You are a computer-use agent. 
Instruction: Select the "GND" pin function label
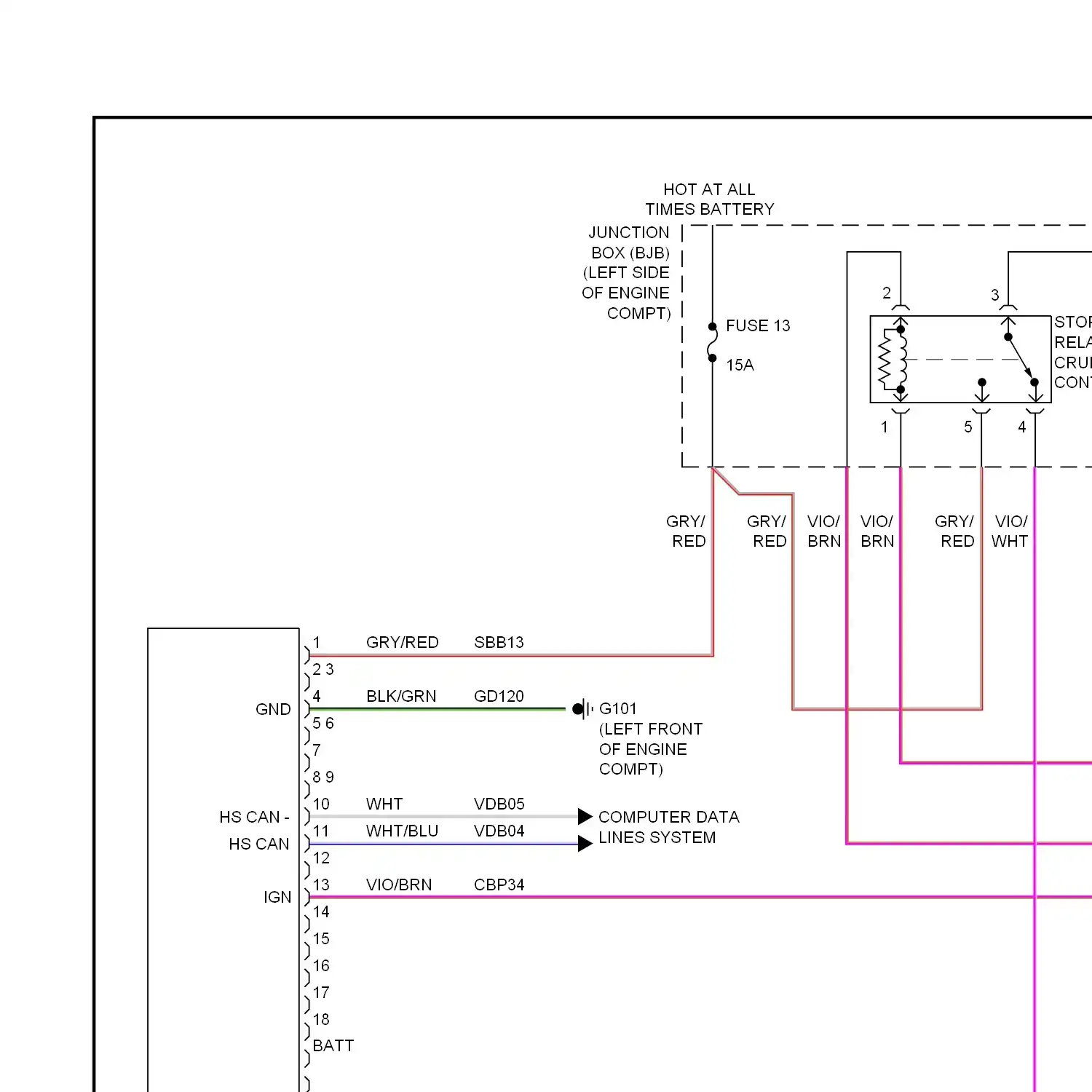tap(273, 709)
